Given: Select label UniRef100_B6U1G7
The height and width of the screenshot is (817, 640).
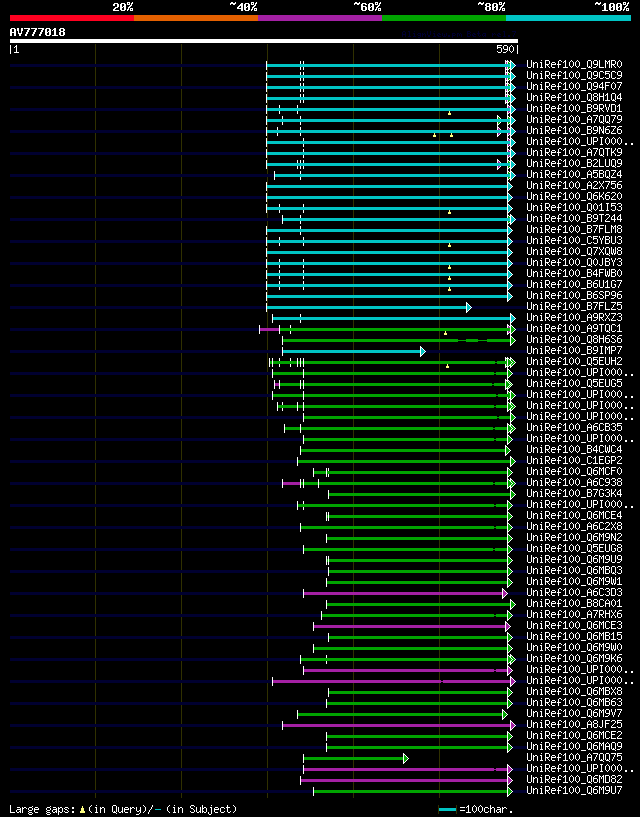Looking at the screenshot, I should 574,284.
